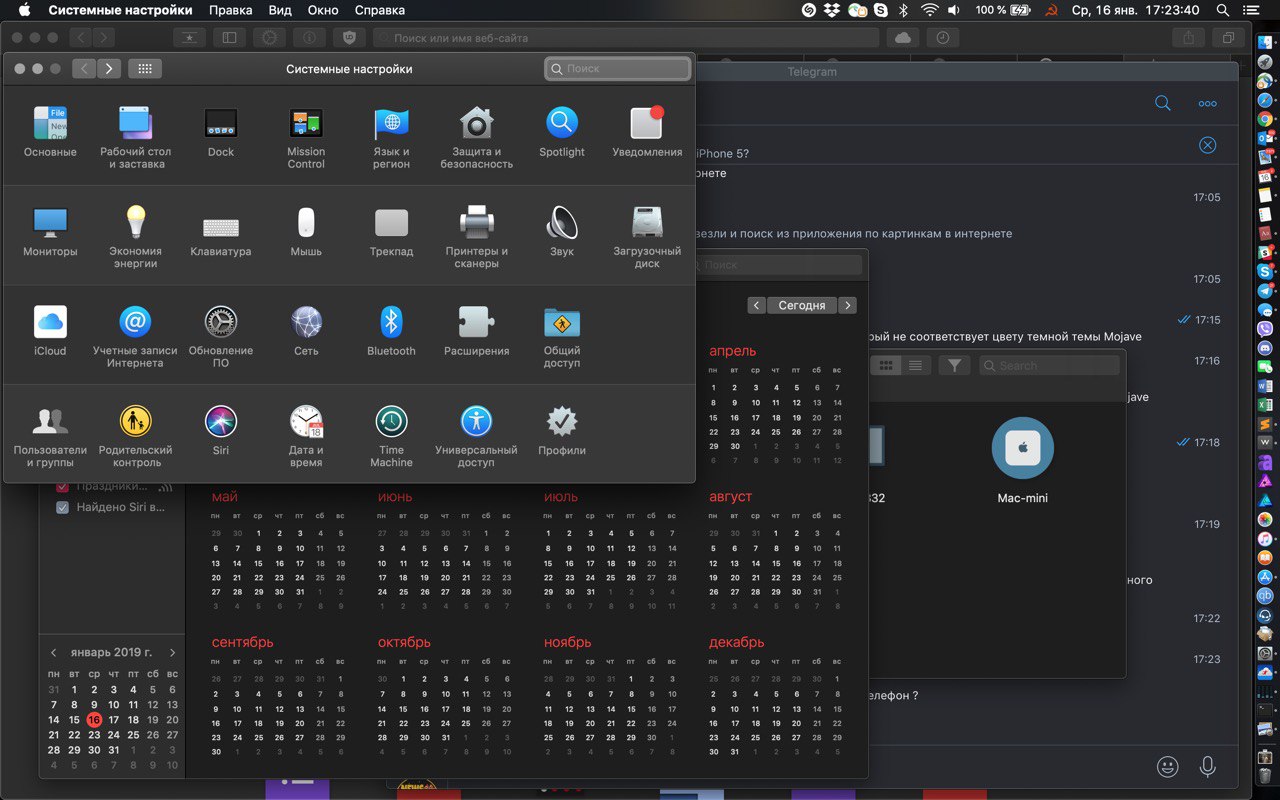Screen dimensions: 1280x800
Task: Open the Apple menu
Action: tap(25, 10)
